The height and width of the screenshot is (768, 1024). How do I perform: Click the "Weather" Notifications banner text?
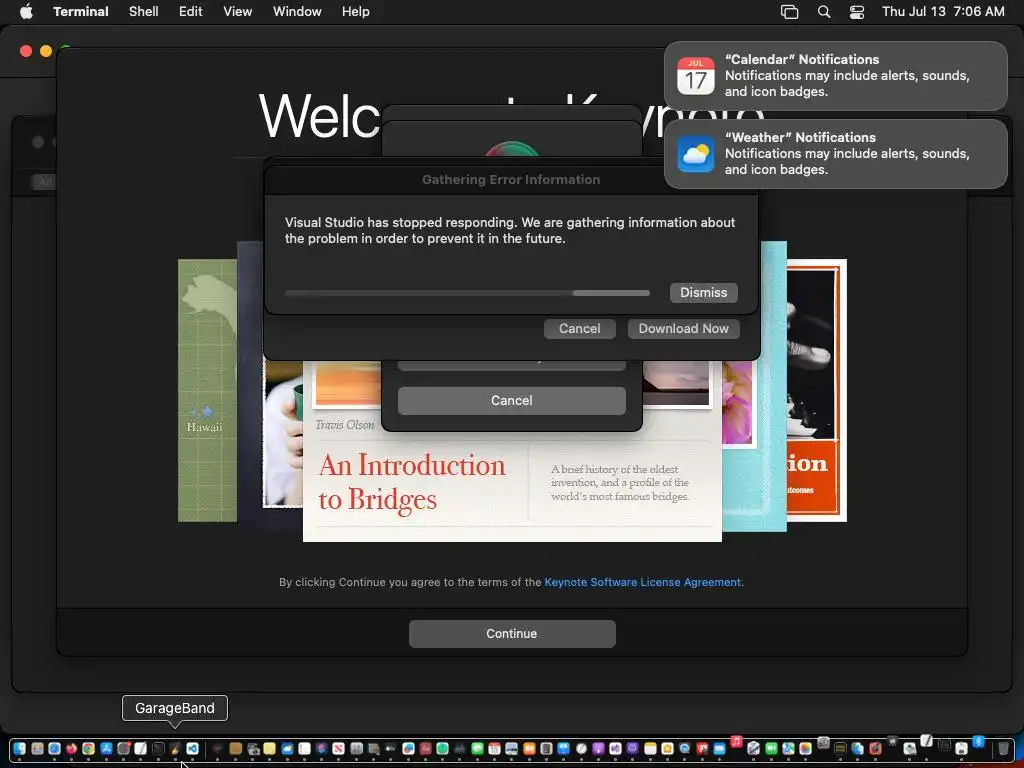(800, 137)
